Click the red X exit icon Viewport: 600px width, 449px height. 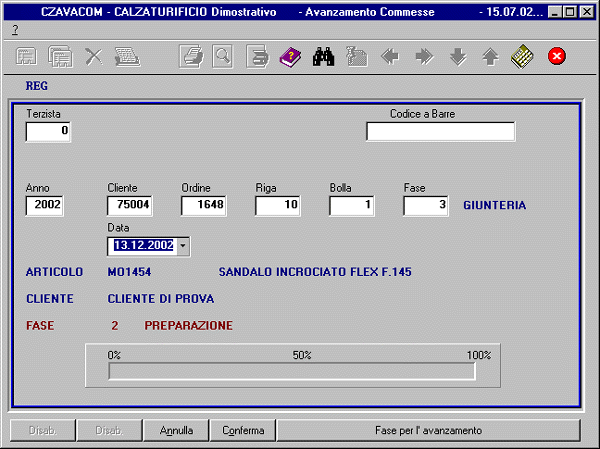tap(557, 56)
